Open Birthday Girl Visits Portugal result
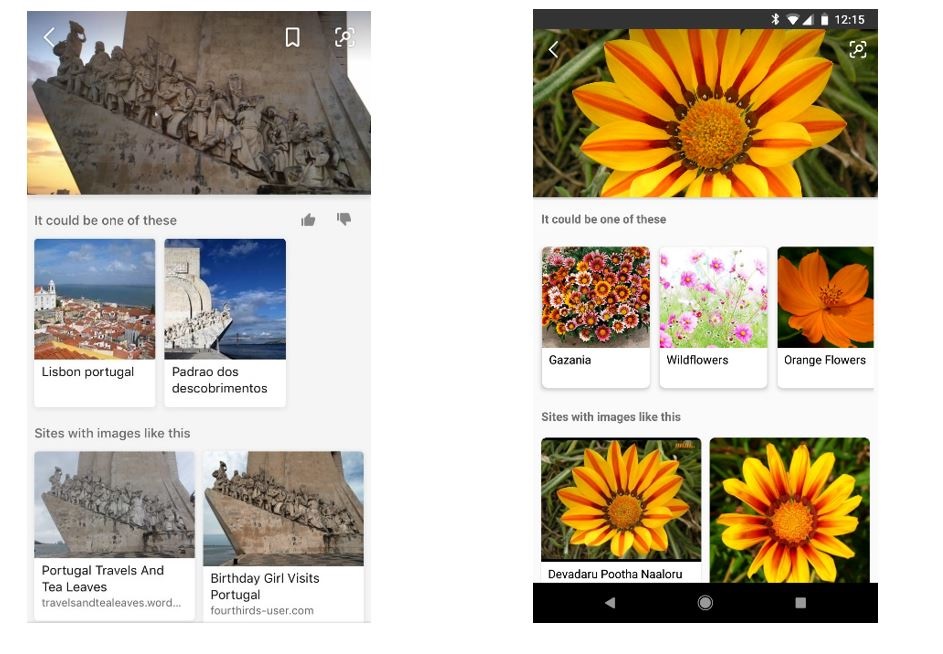 (283, 535)
